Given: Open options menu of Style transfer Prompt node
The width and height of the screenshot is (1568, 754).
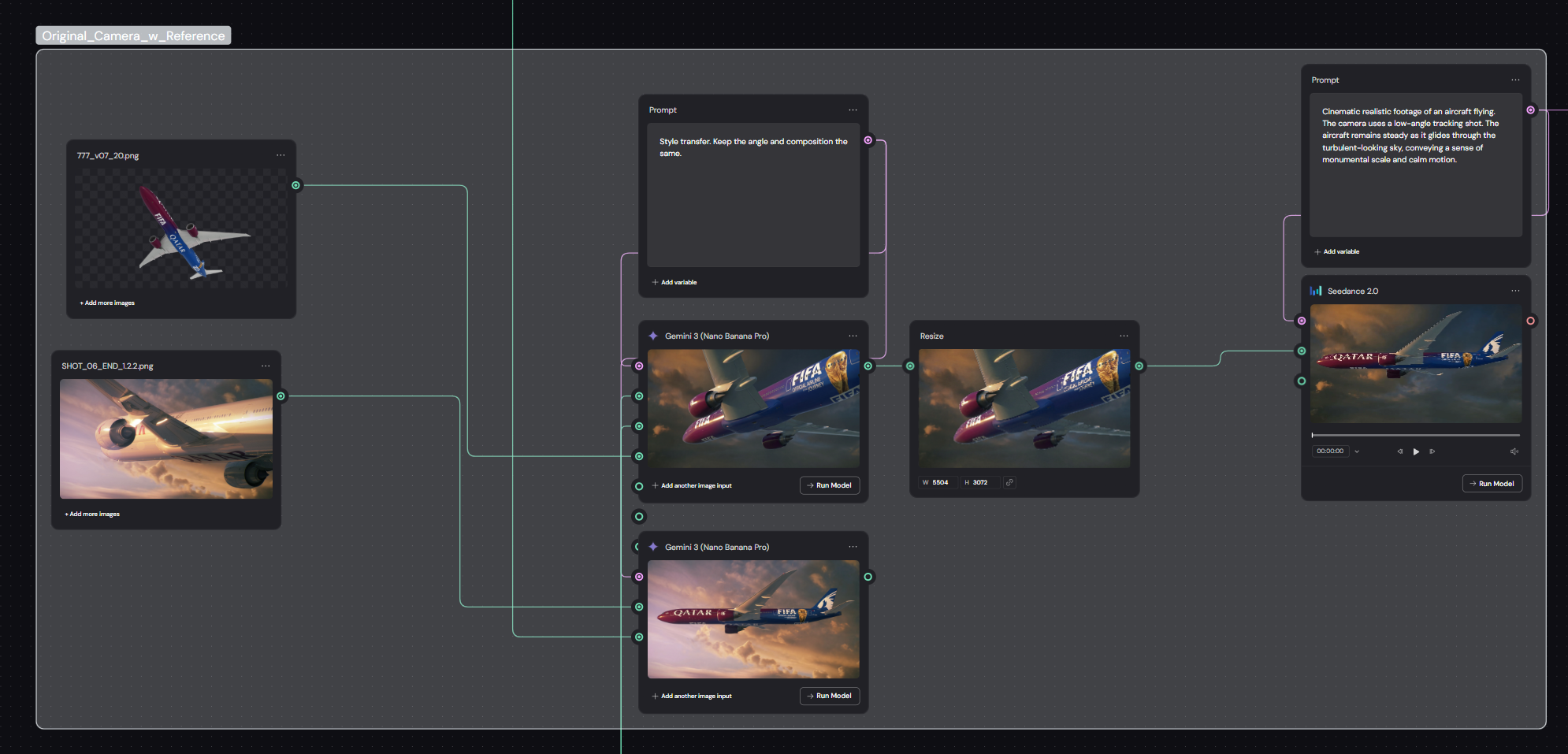Looking at the screenshot, I should click(x=853, y=110).
